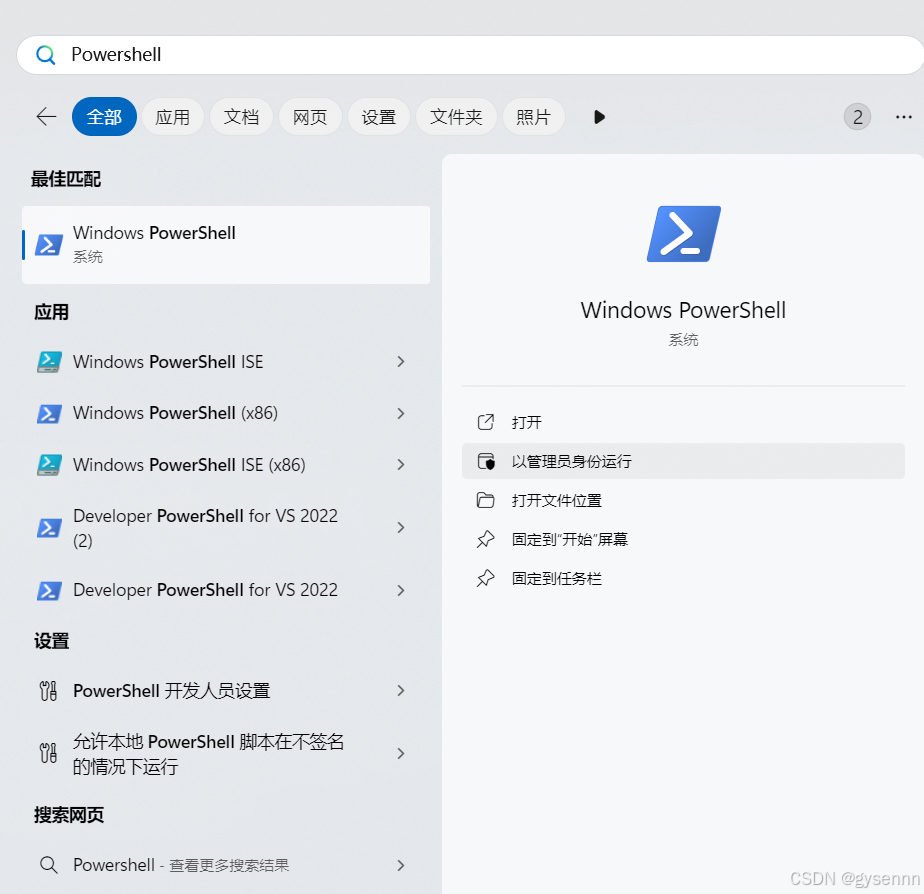This screenshot has height=894, width=924.
Task: Switch to the 文档 filter tab
Action: coord(242,117)
